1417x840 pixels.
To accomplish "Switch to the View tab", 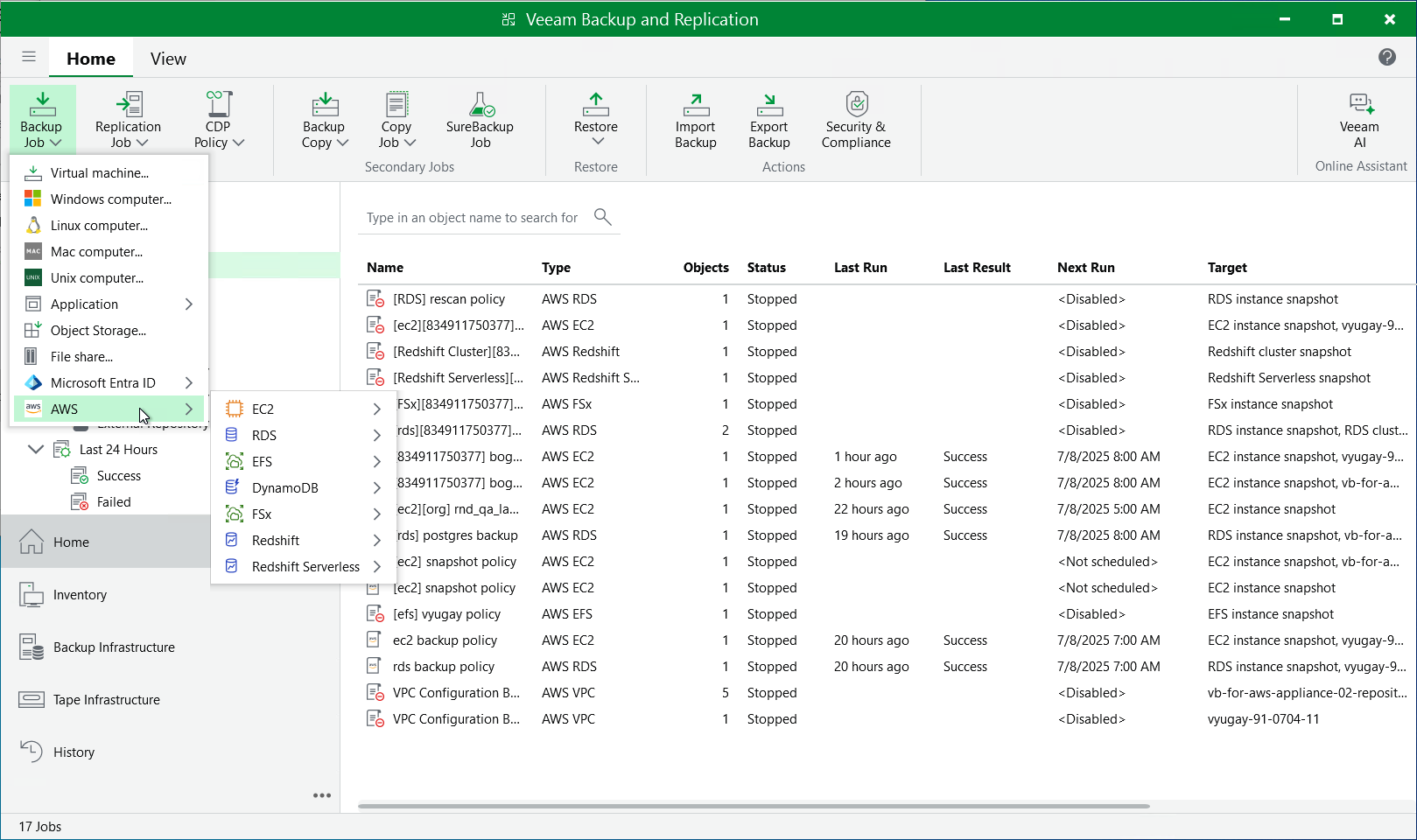I will pyautogui.click(x=168, y=59).
